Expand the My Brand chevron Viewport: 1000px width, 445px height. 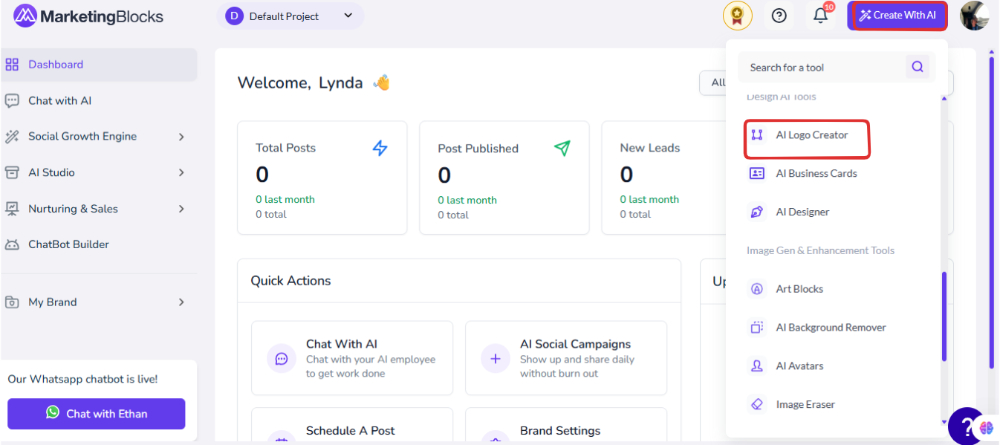click(x=181, y=302)
